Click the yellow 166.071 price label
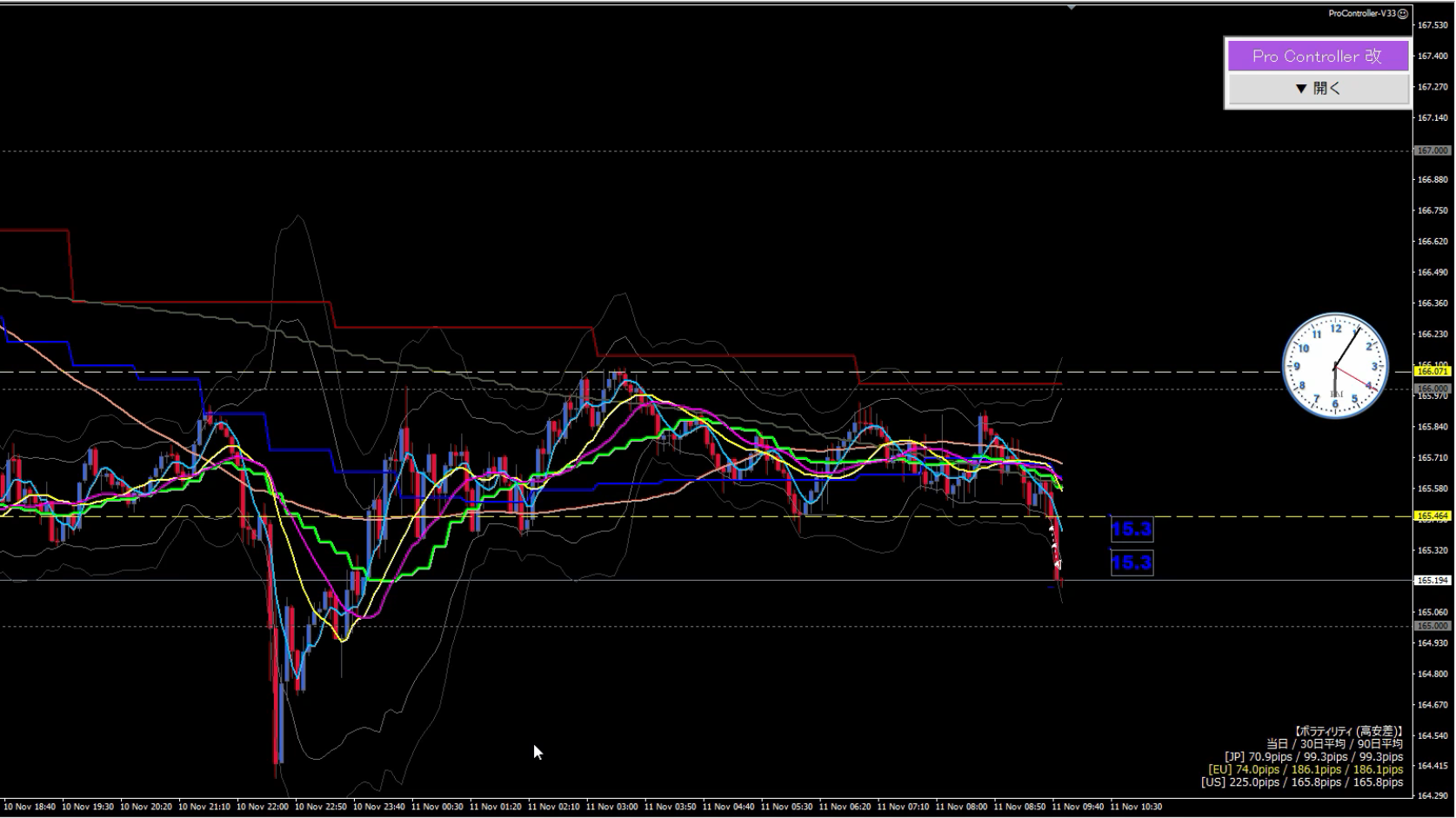The width and height of the screenshot is (1456, 818). point(1433,371)
